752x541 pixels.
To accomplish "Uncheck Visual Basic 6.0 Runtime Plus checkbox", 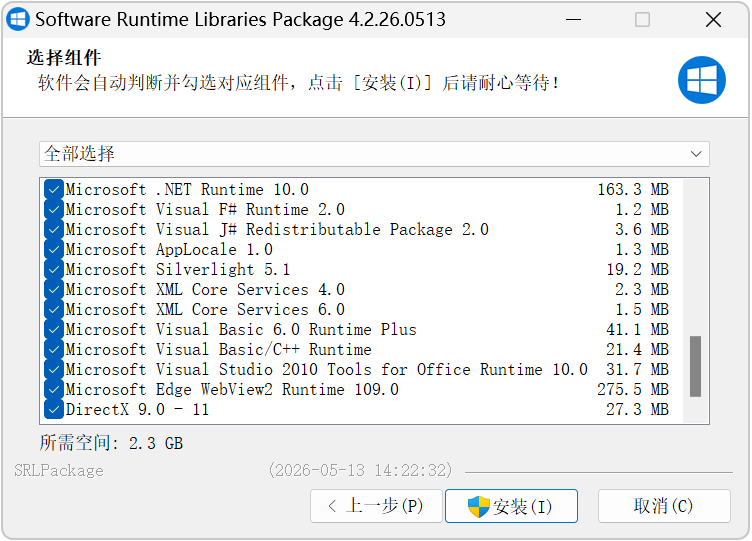I will 54,329.
